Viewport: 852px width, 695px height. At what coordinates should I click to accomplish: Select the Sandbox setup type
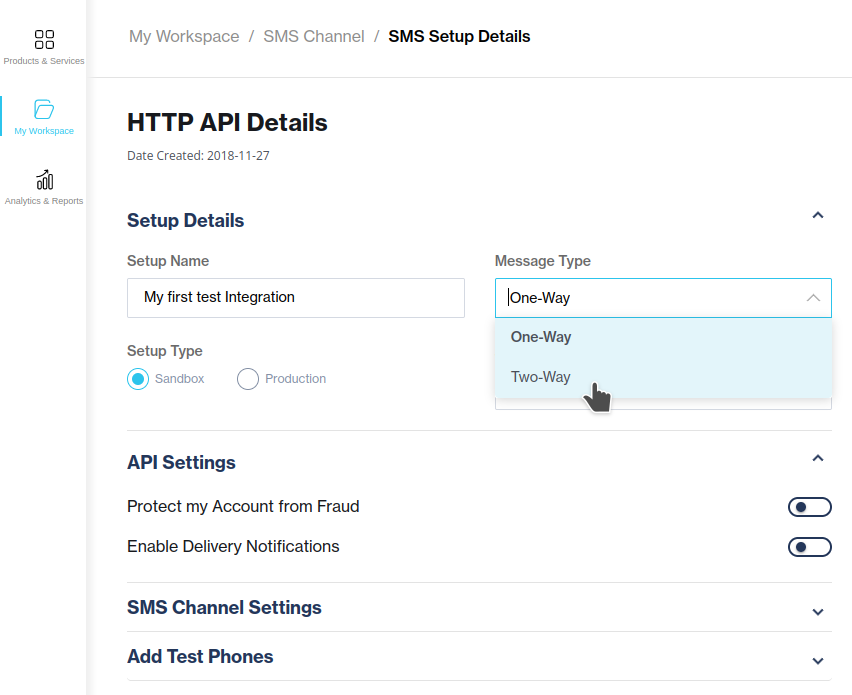click(x=139, y=379)
